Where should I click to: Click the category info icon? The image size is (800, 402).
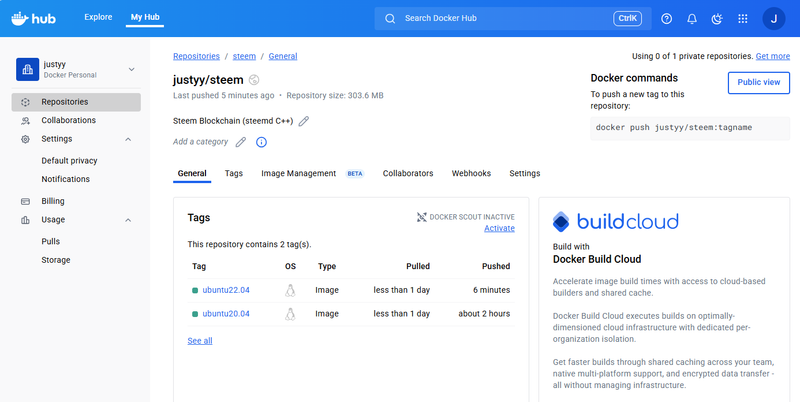point(261,142)
